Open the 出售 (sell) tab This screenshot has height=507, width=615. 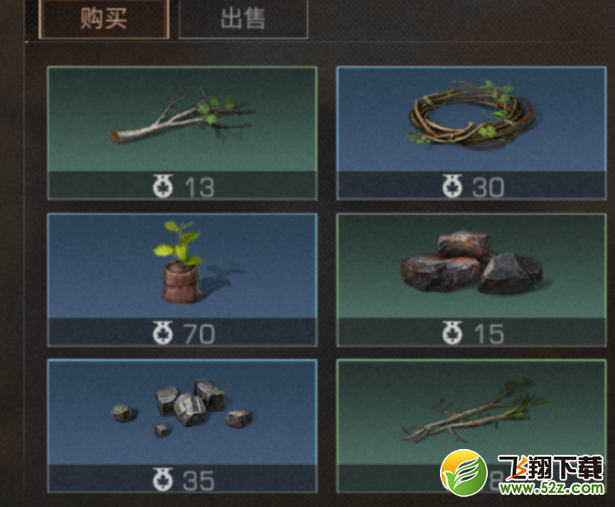[x=243, y=19]
